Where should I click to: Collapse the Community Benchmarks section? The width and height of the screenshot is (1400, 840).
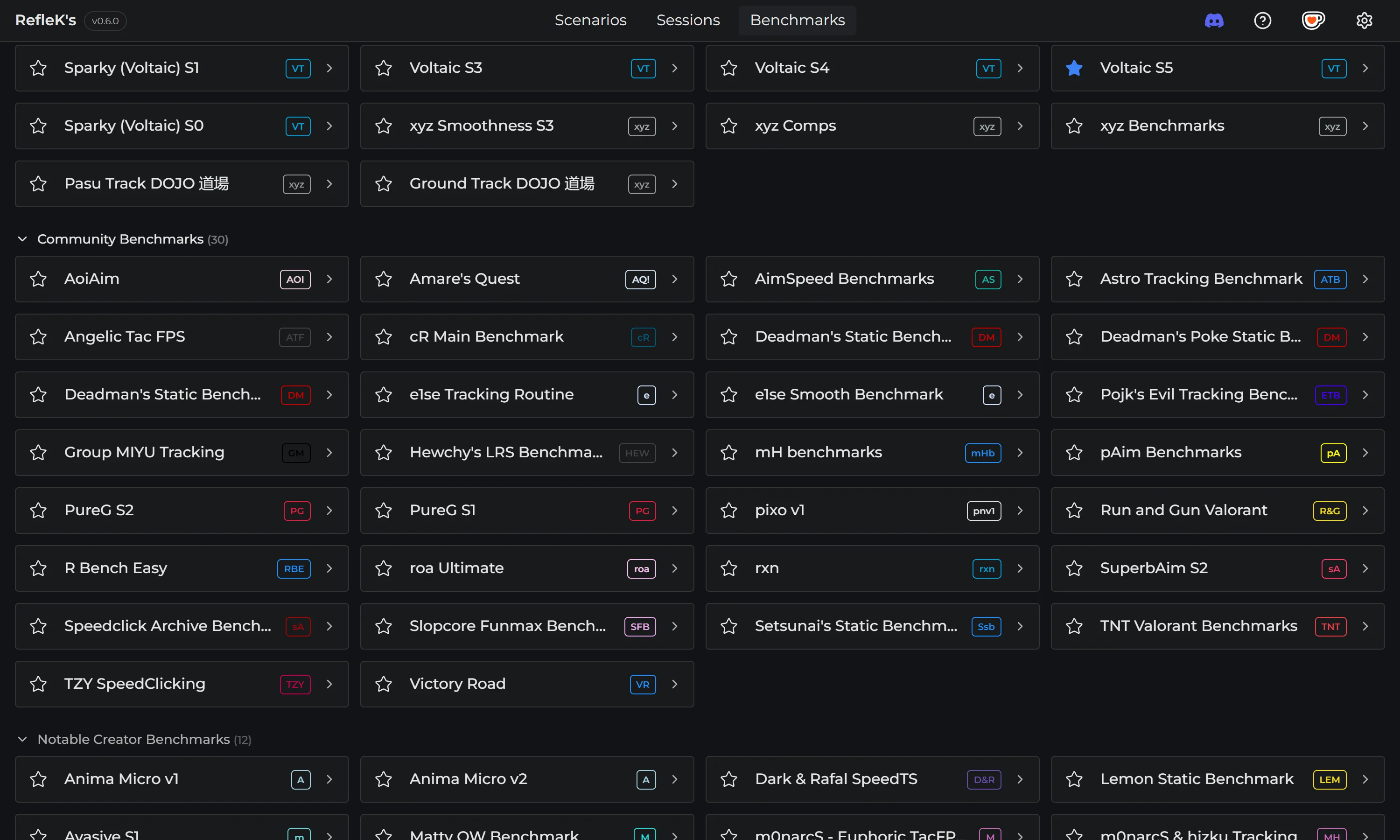pyautogui.click(x=23, y=239)
